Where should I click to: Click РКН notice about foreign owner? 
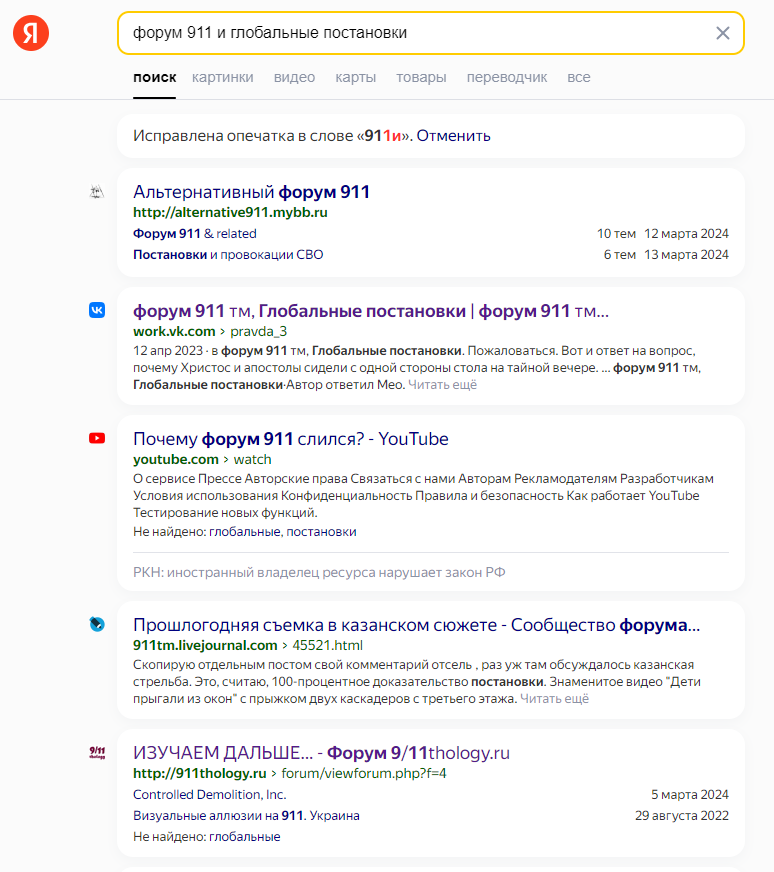pyautogui.click(x=319, y=572)
